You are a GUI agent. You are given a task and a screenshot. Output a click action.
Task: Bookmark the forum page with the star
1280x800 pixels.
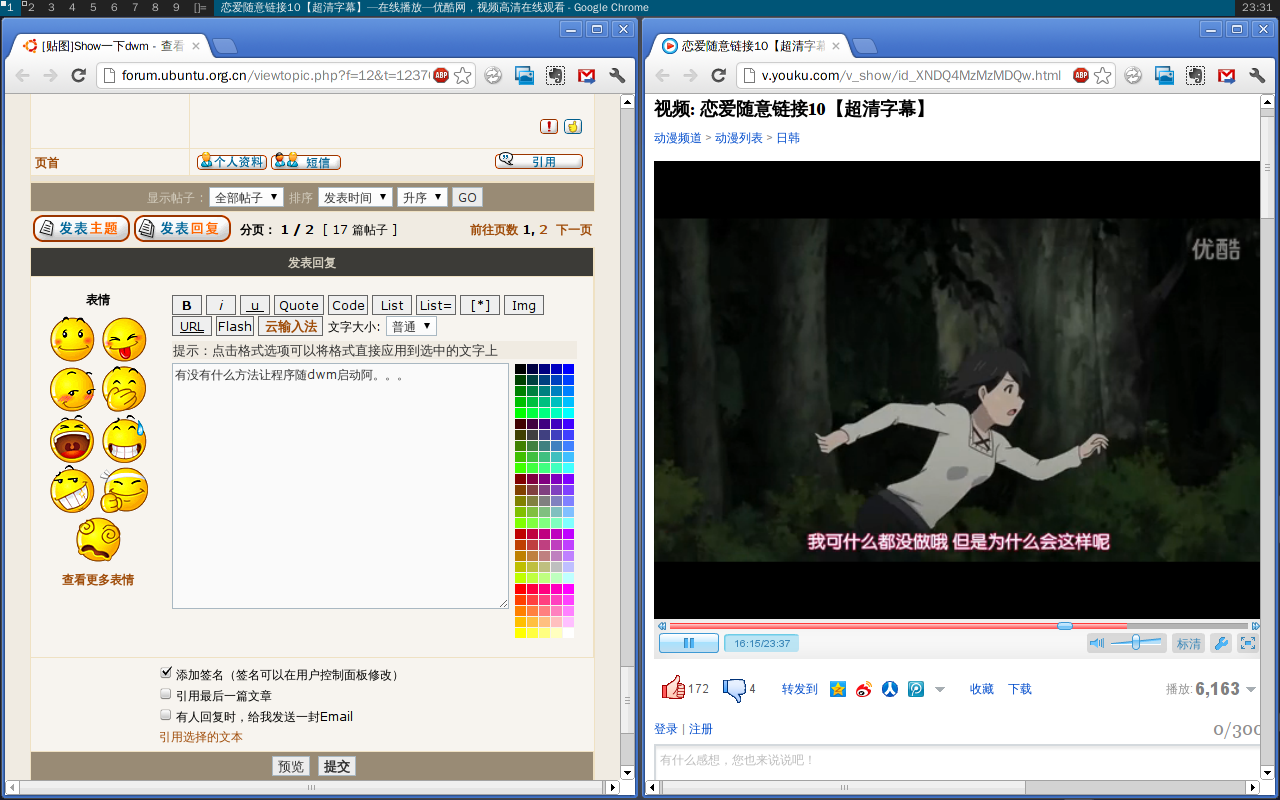point(462,75)
